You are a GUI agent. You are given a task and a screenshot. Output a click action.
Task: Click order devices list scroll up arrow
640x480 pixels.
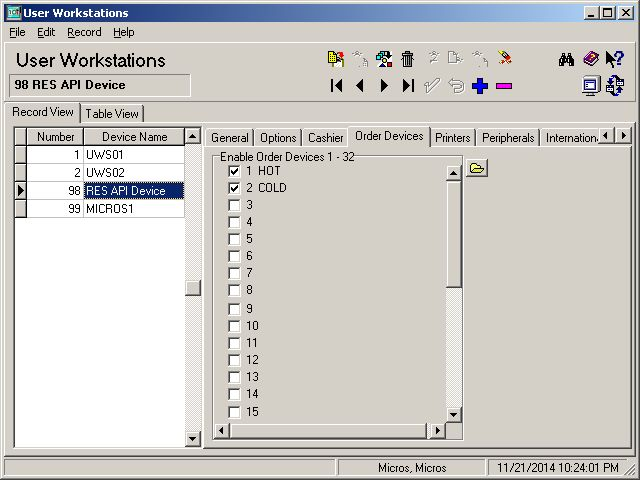click(453, 173)
